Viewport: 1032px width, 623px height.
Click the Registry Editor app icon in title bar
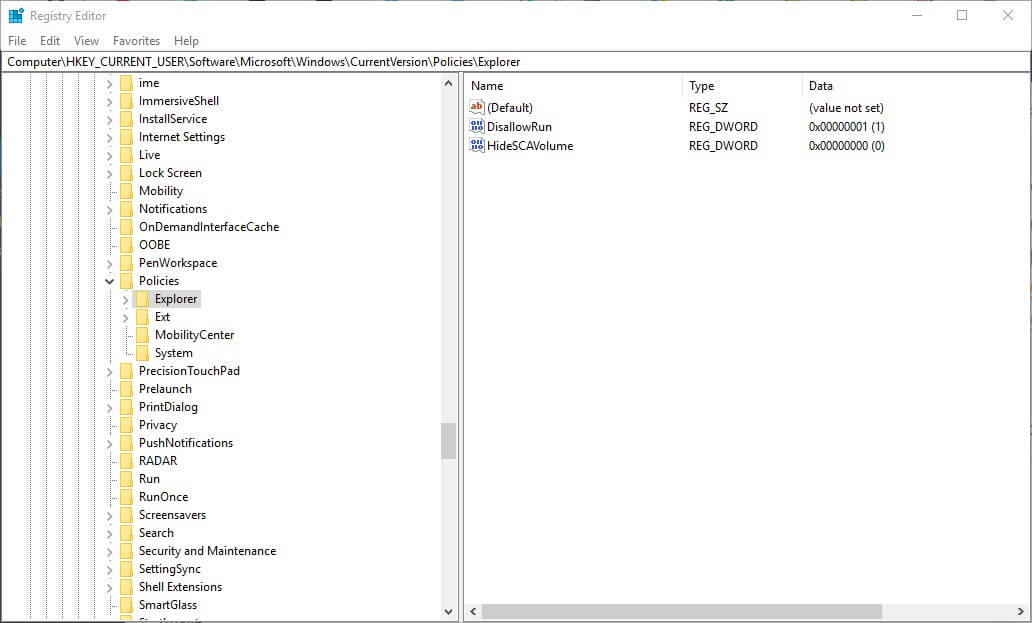16,15
